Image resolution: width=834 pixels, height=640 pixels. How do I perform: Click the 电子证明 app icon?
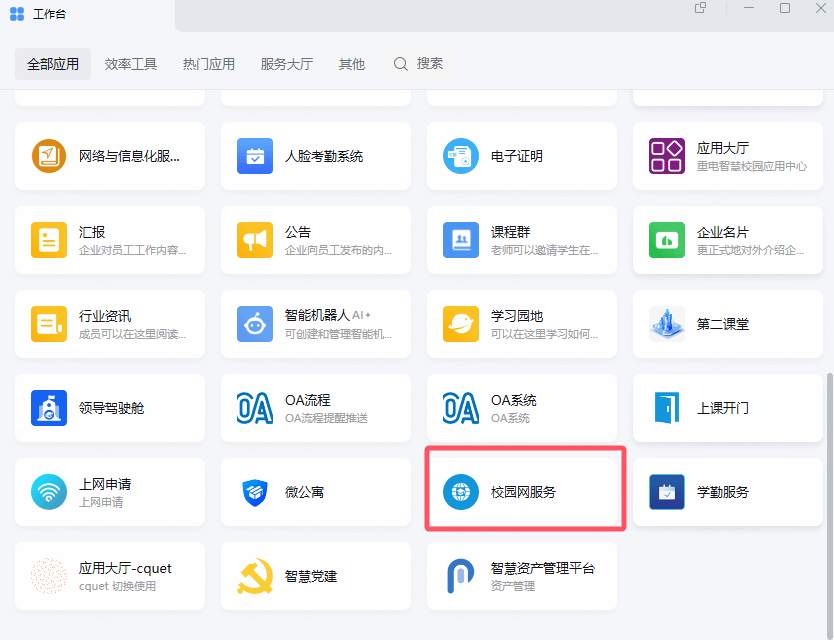(461, 156)
